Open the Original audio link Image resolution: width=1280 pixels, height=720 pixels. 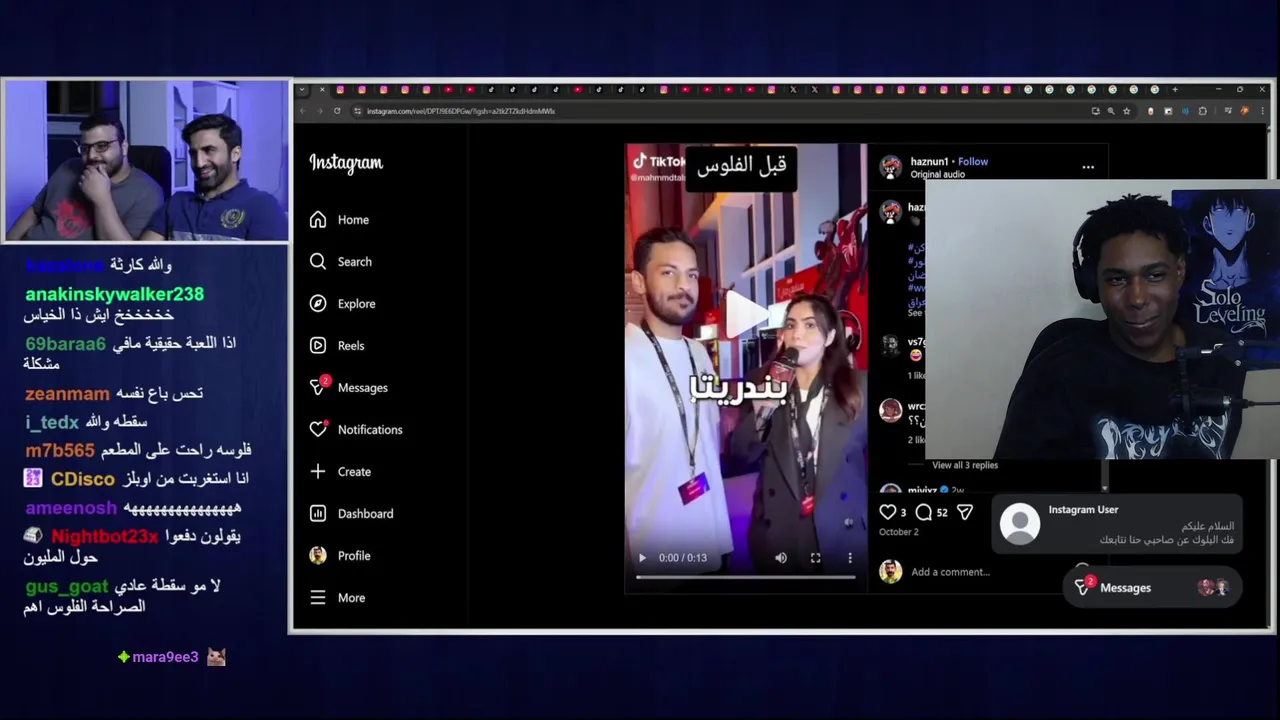tap(937, 175)
